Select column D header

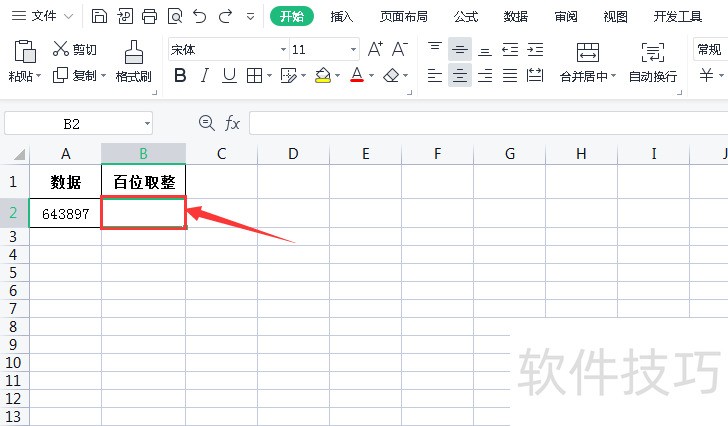coord(293,154)
